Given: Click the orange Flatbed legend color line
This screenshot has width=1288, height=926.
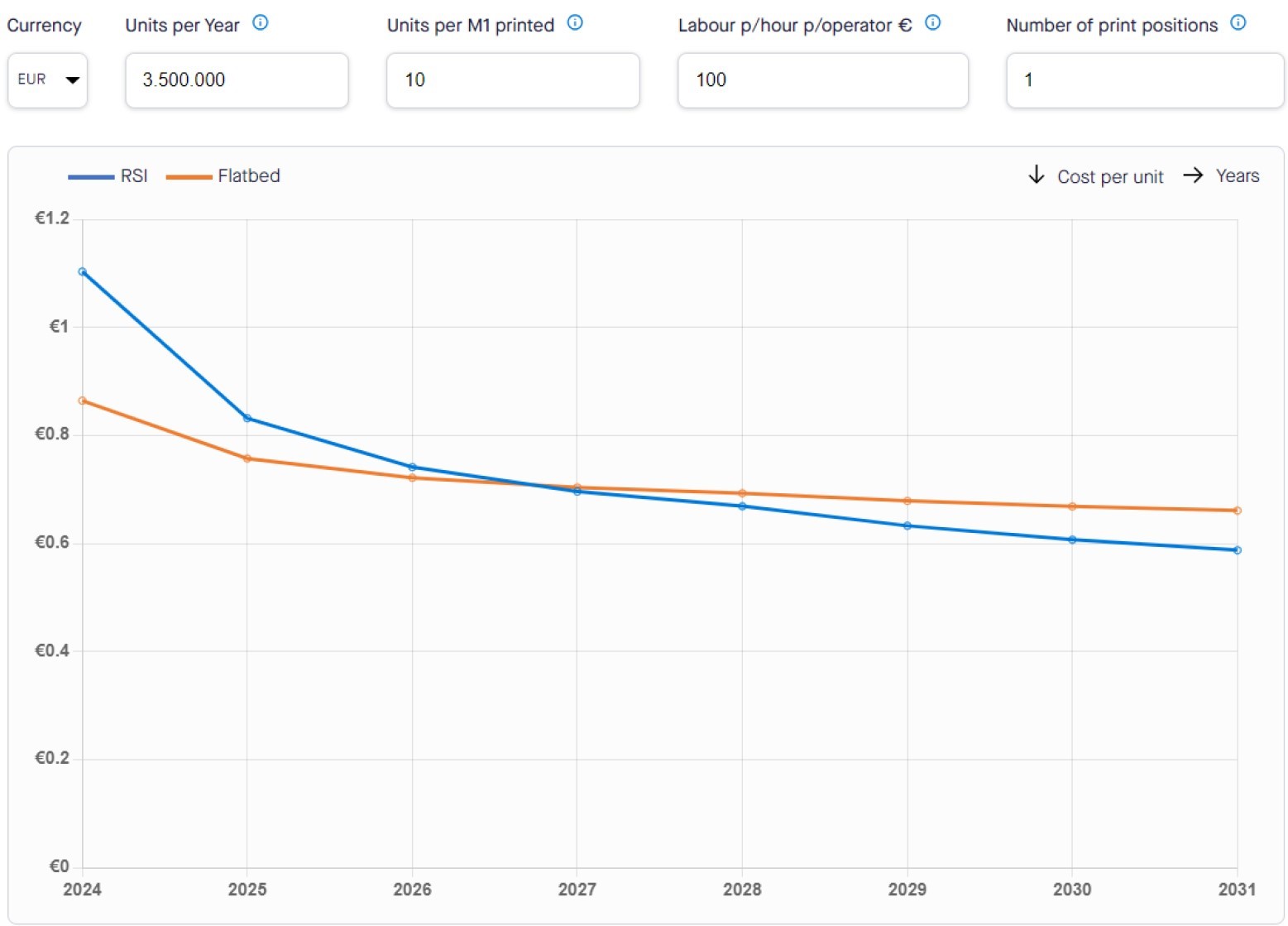Looking at the screenshot, I should [x=189, y=177].
